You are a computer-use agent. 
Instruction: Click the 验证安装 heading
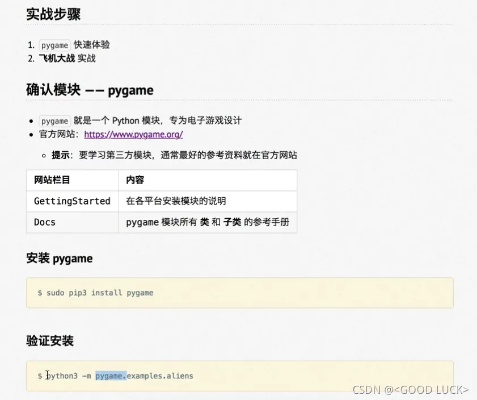pos(50,341)
